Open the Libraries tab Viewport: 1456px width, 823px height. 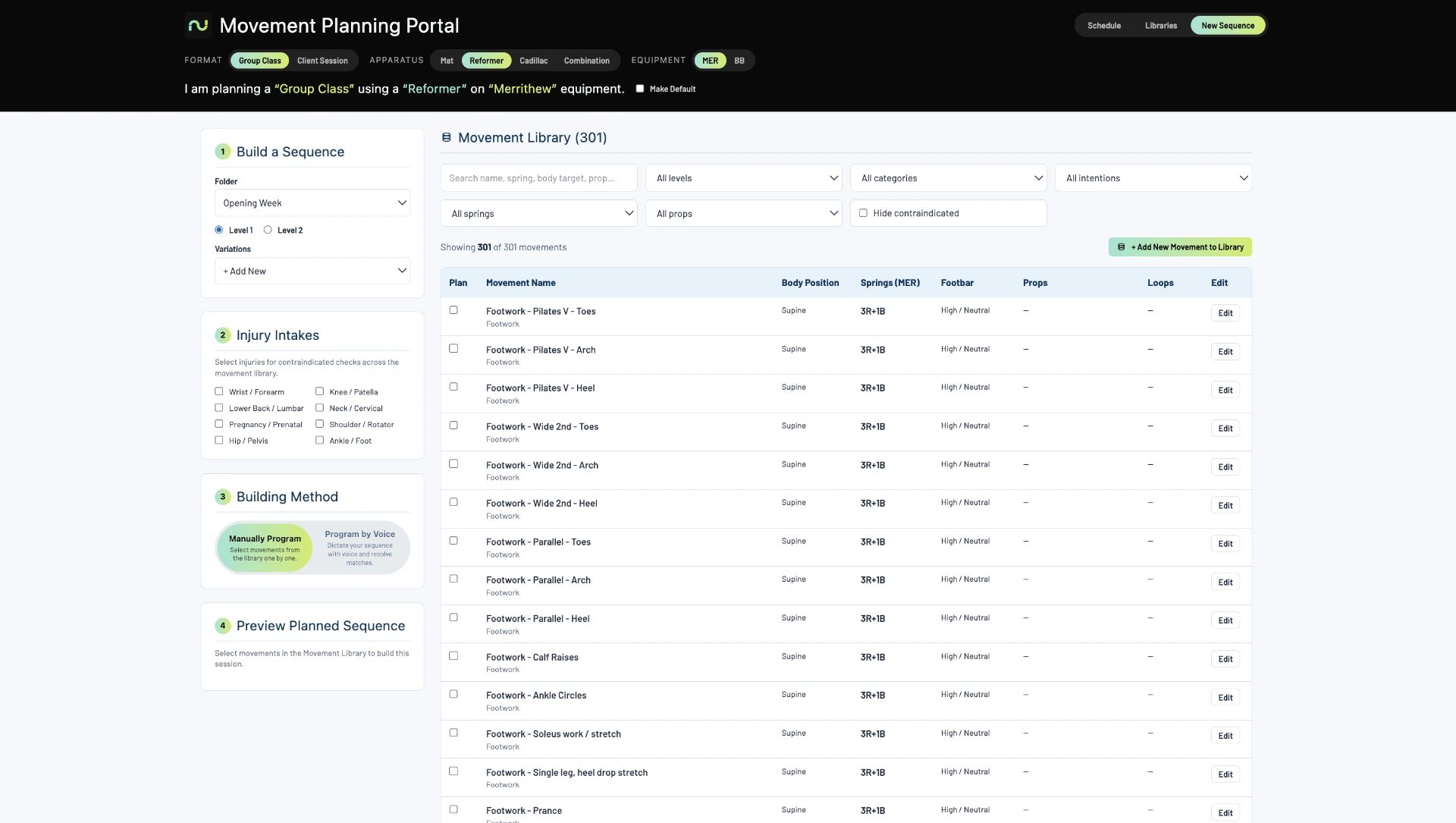coord(1160,26)
